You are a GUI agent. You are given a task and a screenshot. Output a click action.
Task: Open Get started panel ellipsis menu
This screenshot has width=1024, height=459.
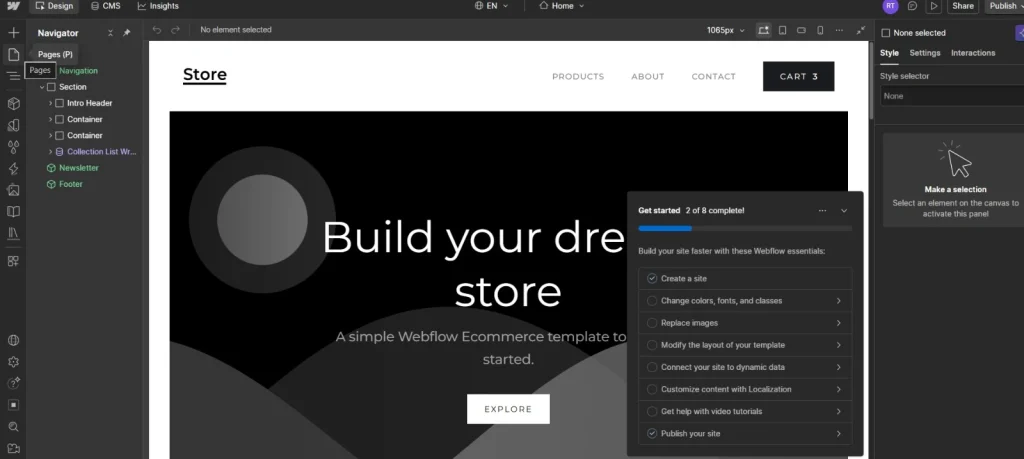tap(822, 210)
